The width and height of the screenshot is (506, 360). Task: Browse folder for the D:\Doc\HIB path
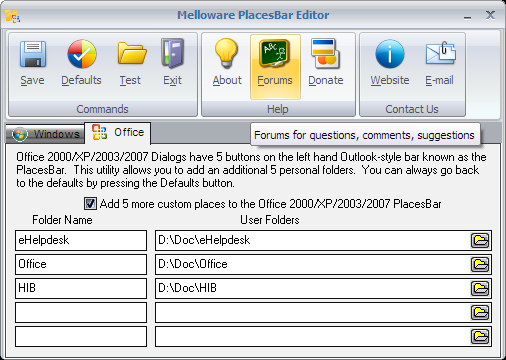click(x=480, y=288)
